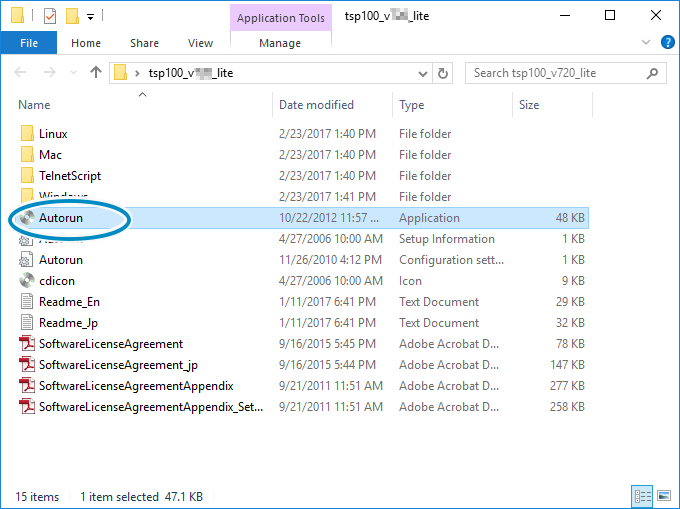Screen dimensions: 680x509
Task: Click the Linux folder icon
Action: coord(28,134)
